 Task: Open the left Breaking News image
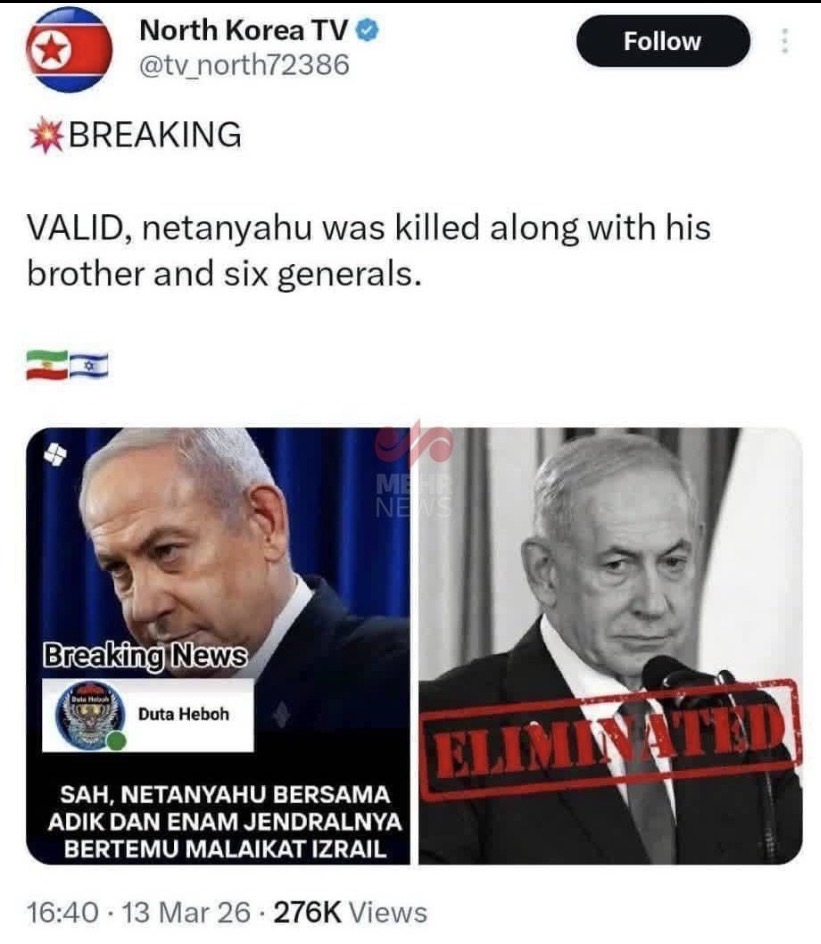tap(218, 646)
